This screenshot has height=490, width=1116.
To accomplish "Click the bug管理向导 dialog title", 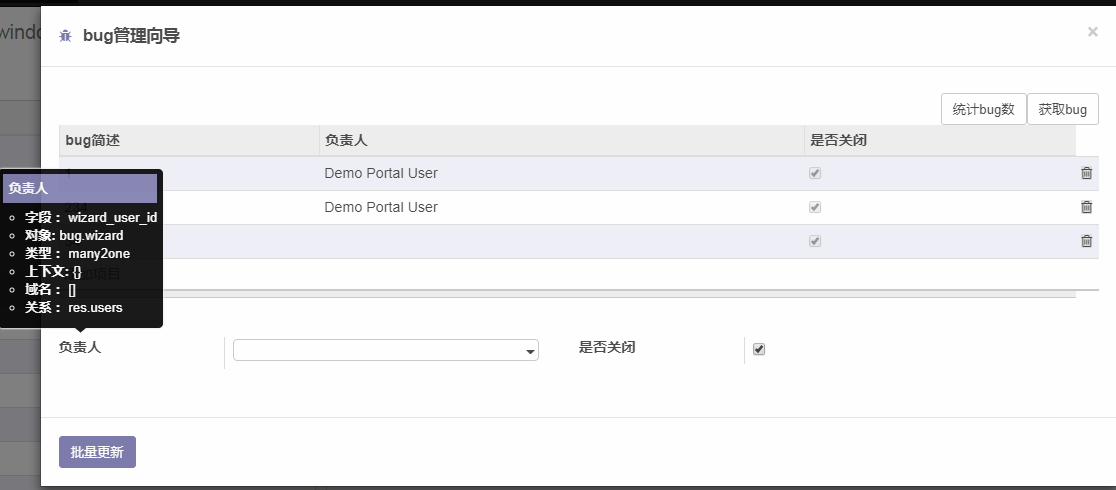I will click(x=132, y=36).
